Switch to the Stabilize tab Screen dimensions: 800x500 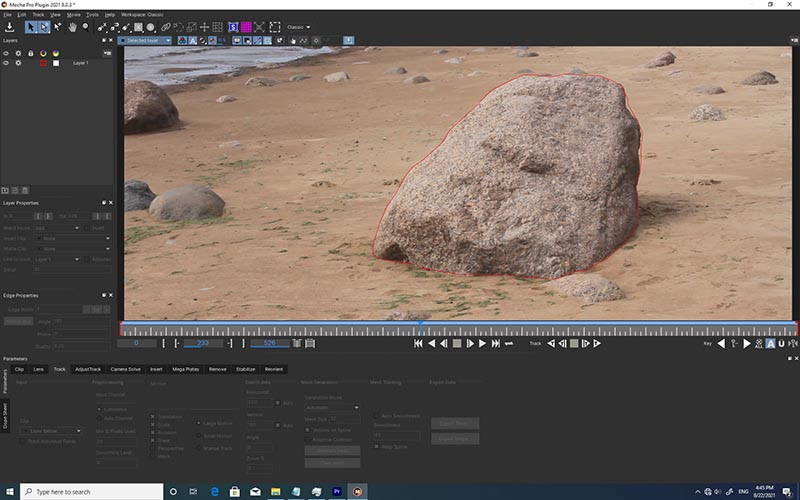[245, 369]
